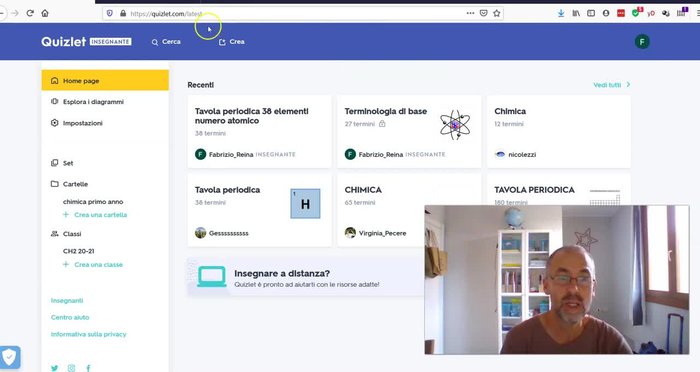
Task: Click the Cerca magnifier icon
Action: coord(155,42)
